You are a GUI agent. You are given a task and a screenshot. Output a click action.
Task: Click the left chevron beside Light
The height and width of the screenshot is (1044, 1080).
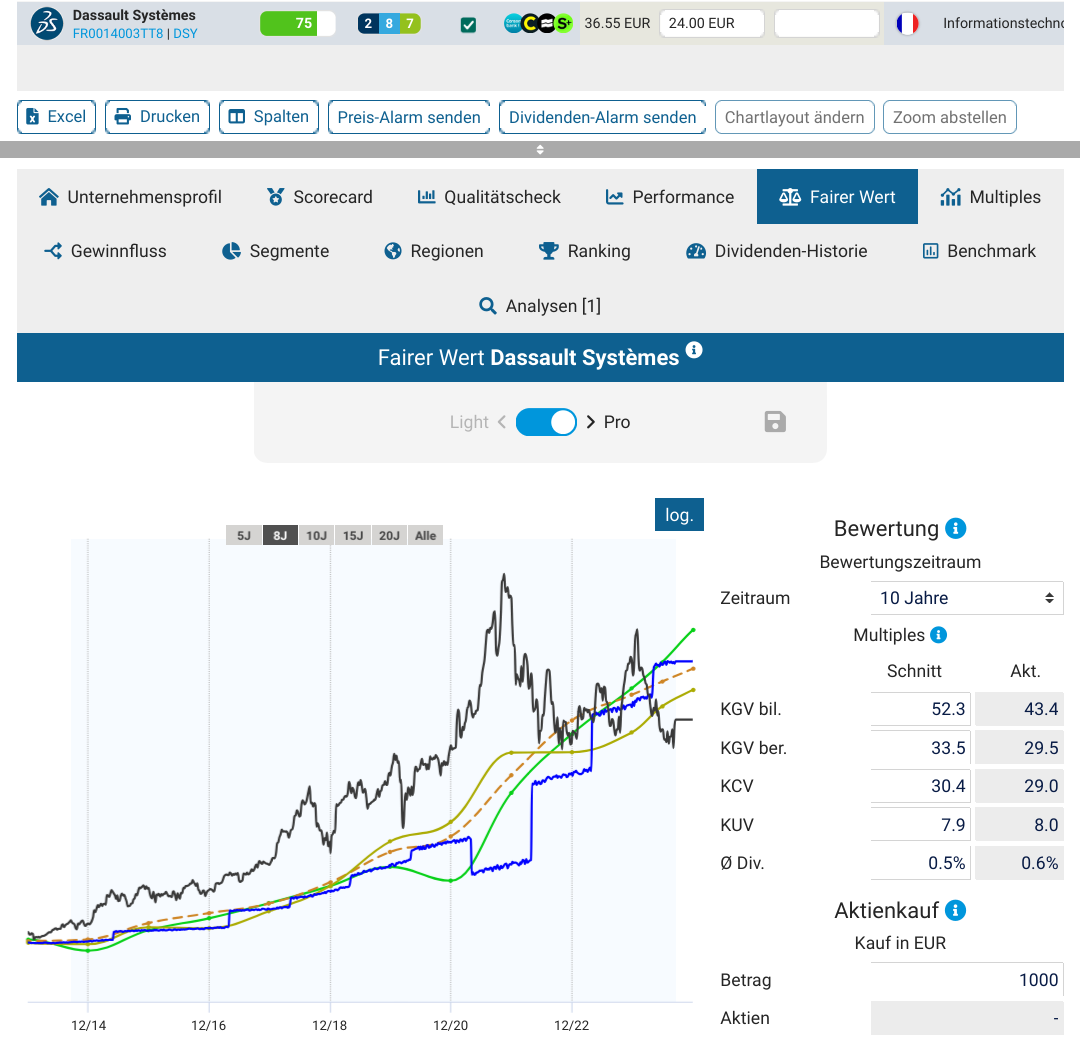[x=501, y=422]
